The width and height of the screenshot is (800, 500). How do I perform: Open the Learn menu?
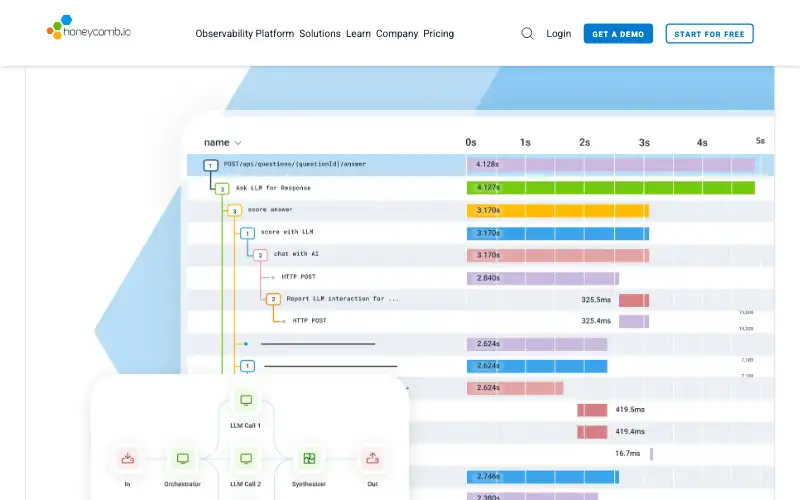[x=358, y=34]
